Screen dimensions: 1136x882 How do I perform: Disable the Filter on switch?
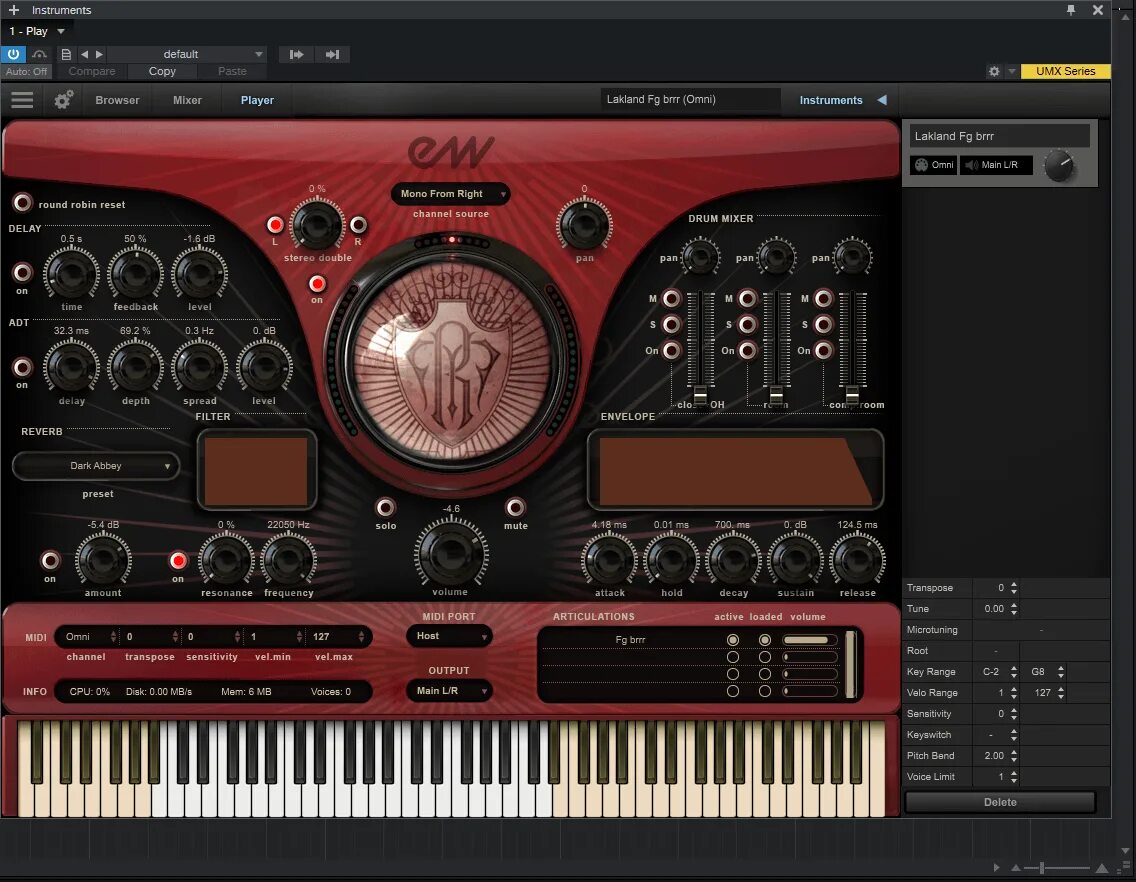click(x=178, y=560)
